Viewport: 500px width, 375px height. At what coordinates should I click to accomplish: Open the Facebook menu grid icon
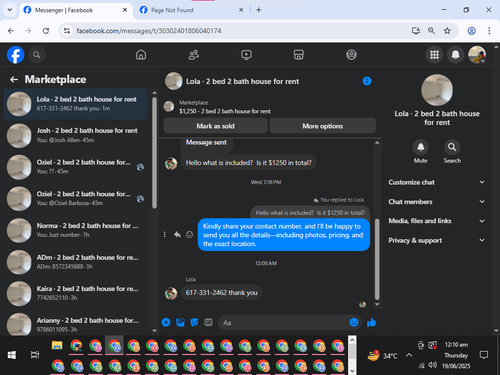point(434,55)
